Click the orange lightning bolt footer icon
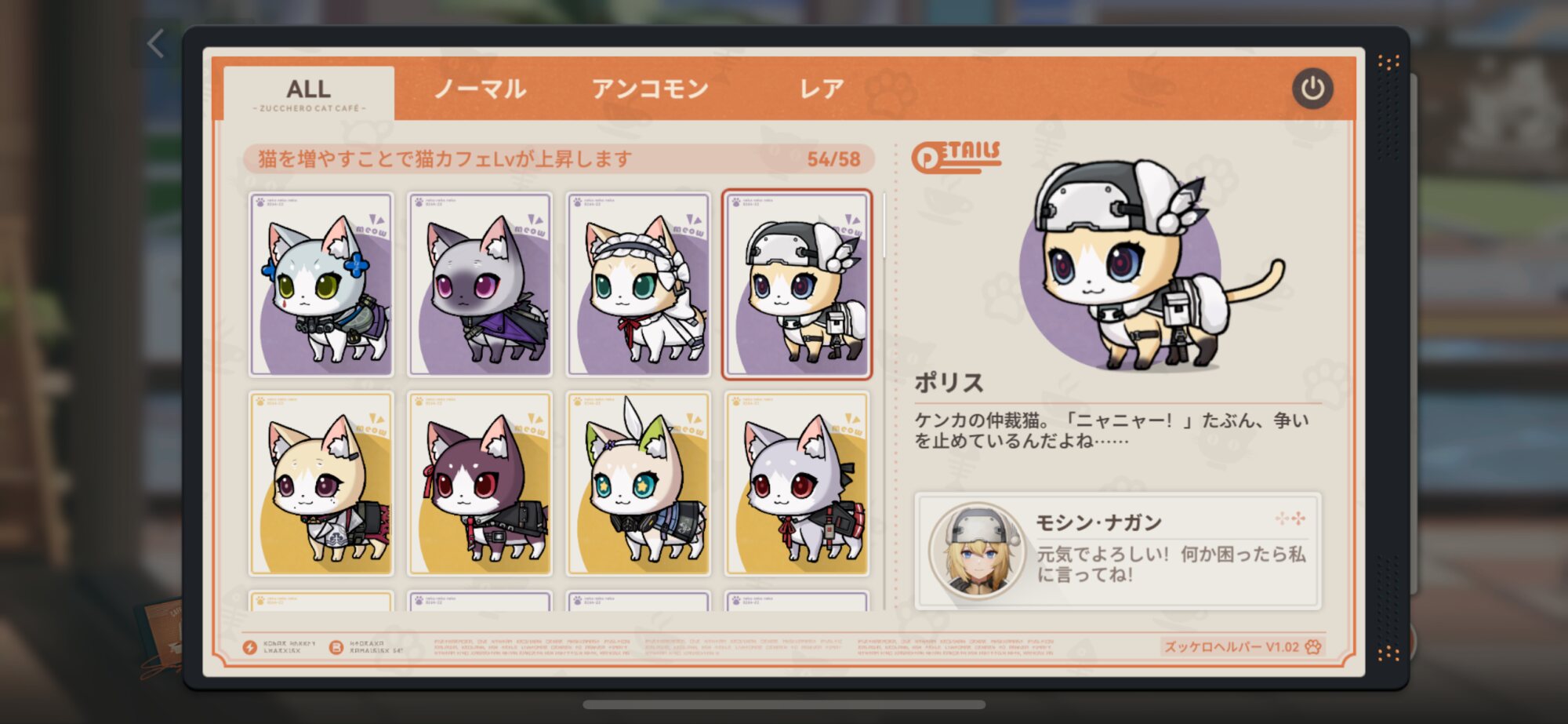This screenshot has height=724, width=1568. pyautogui.click(x=250, y=647)
